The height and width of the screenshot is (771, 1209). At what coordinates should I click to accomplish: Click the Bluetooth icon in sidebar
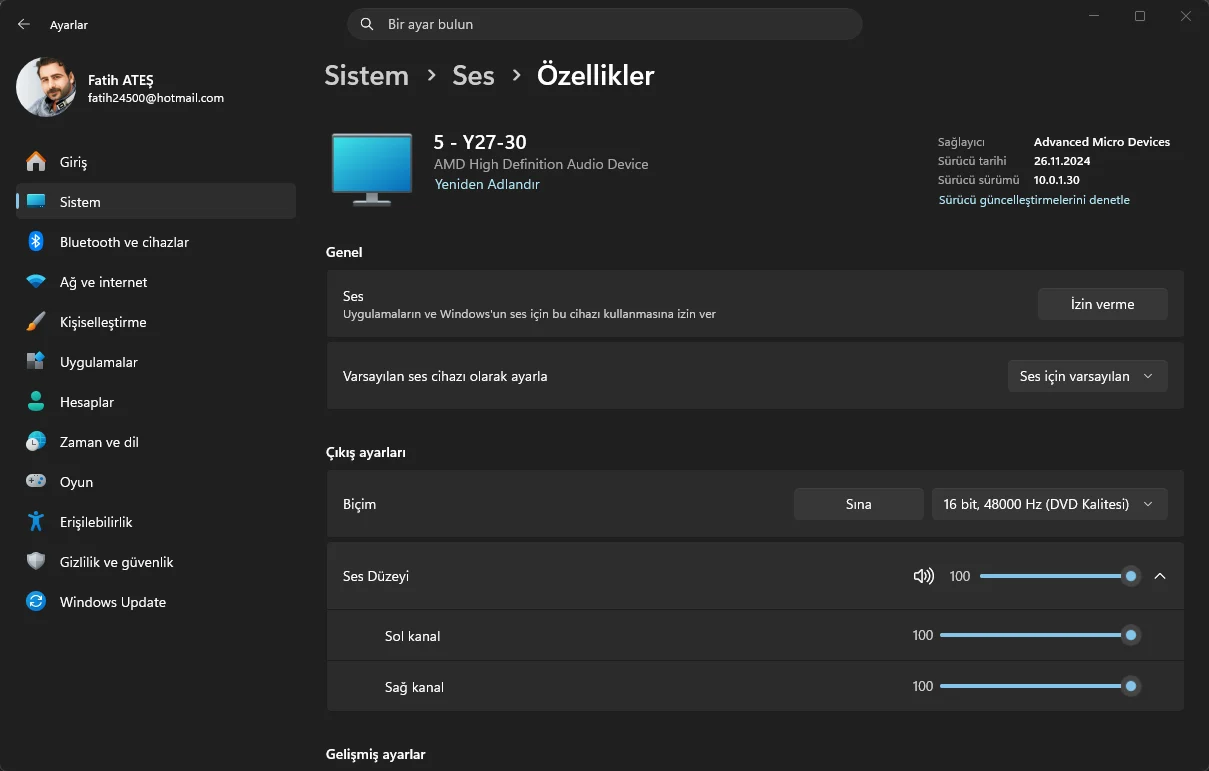36,242
